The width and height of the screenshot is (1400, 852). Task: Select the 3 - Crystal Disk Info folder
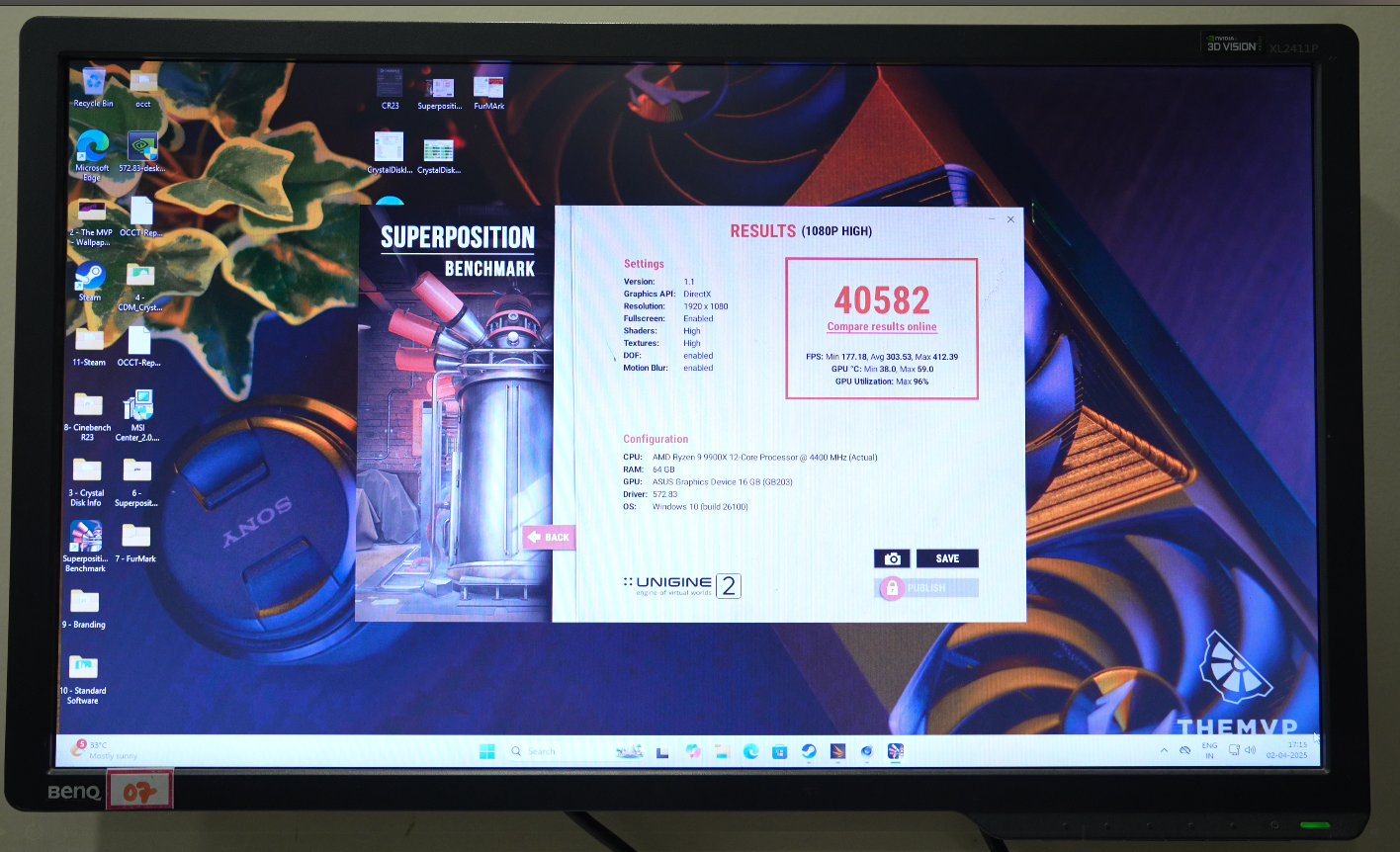(x=86, y=482)
